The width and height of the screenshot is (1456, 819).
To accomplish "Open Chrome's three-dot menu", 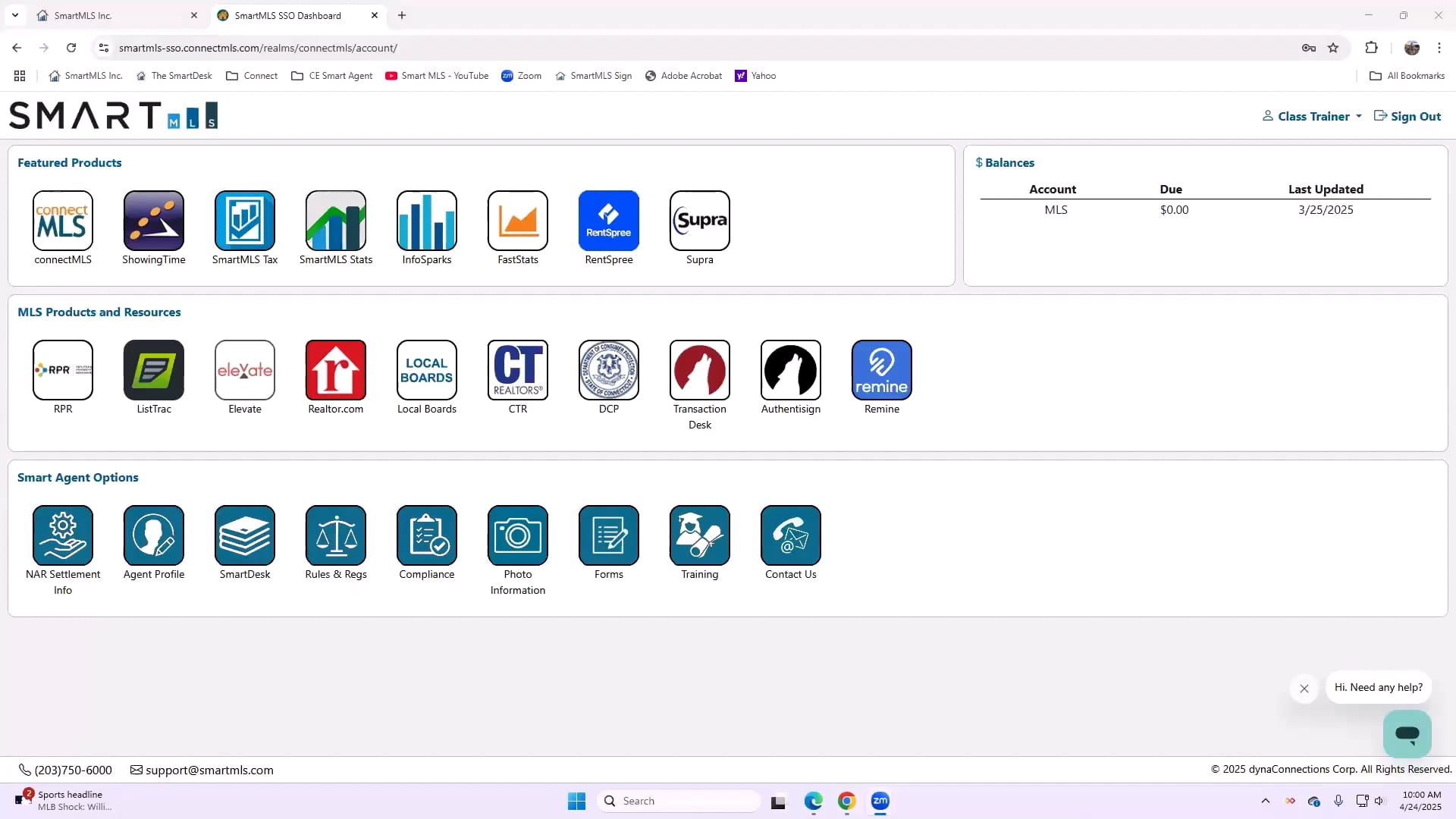I will pos(1439,47).
